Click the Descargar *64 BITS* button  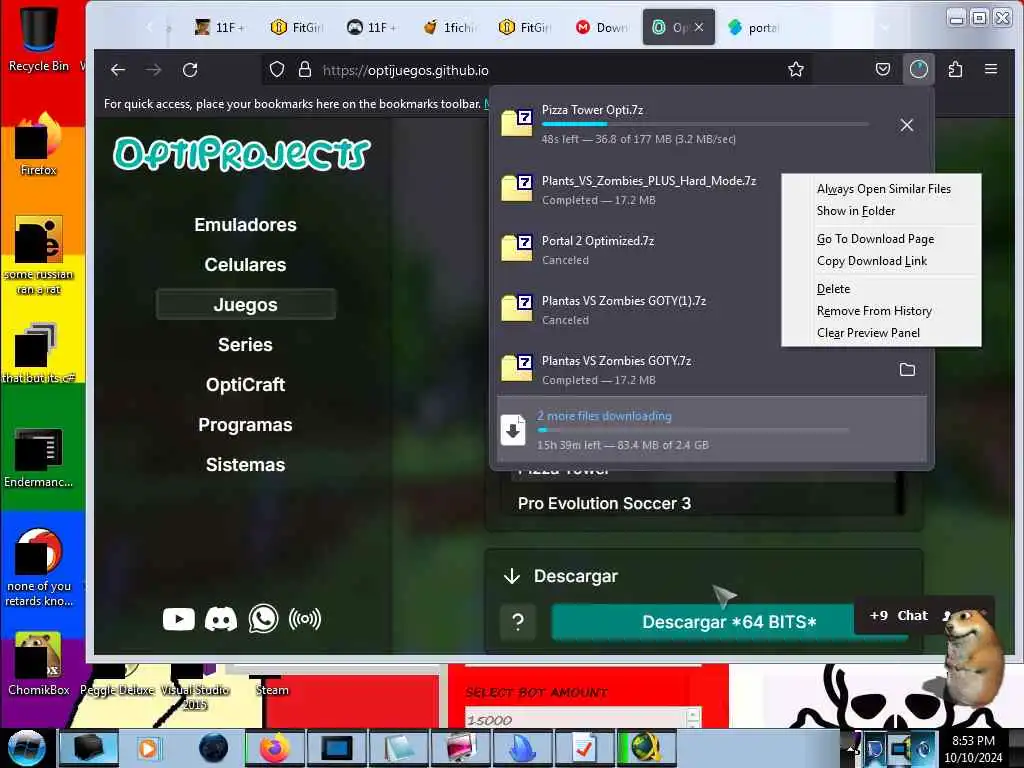point(729,622)
